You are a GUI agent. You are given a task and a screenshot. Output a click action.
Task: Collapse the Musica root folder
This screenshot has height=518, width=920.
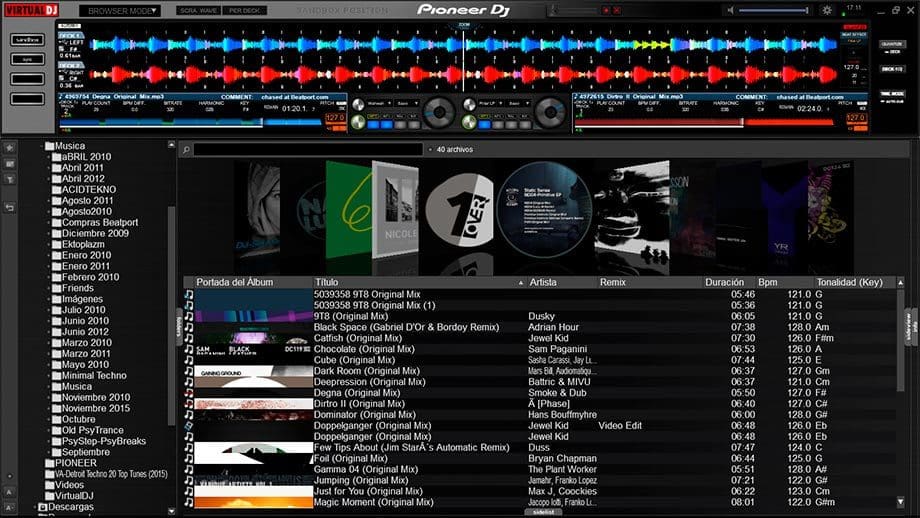[x=42, y=146]
